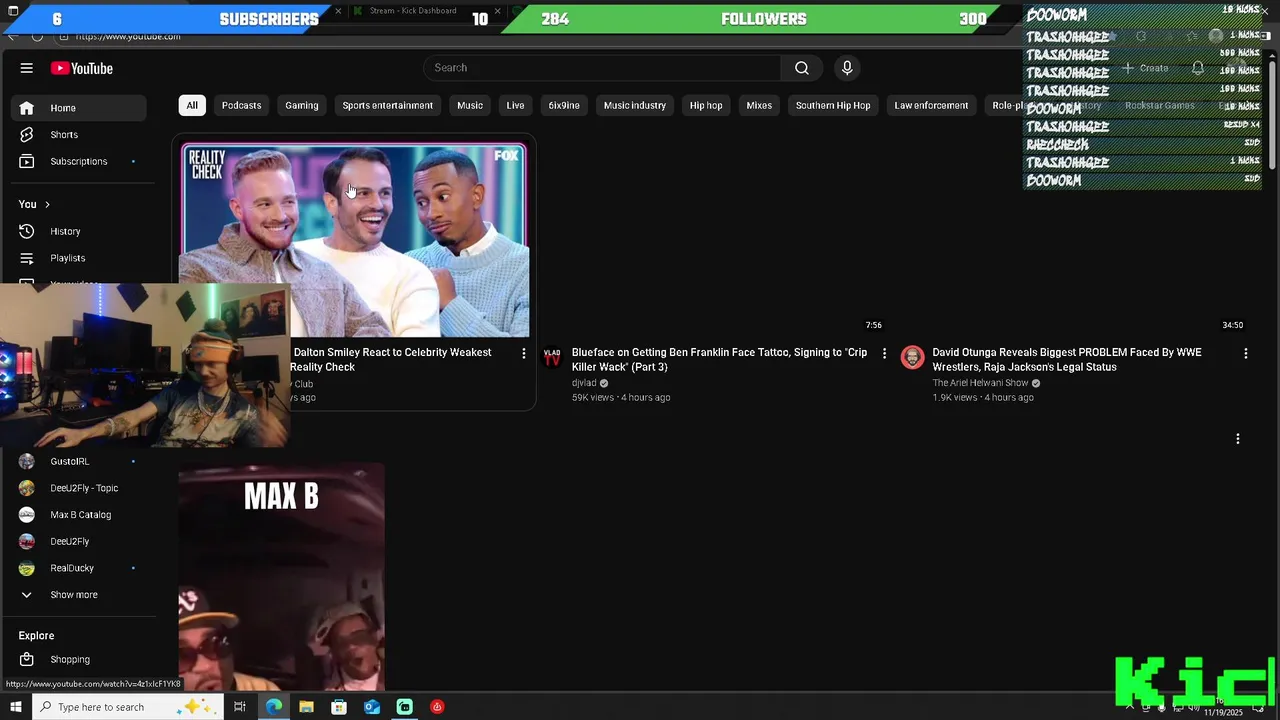Open Outlook from the taskbar

pos(372,707)
